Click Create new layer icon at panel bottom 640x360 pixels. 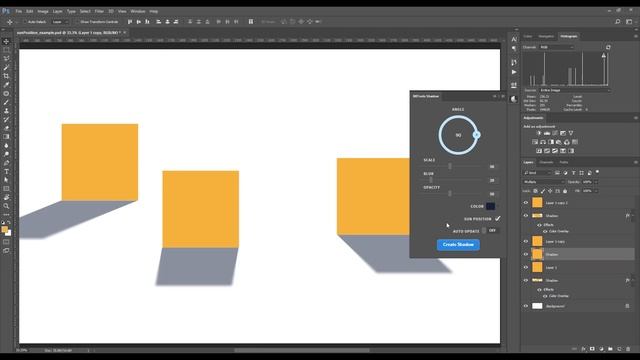click(619, 349)
